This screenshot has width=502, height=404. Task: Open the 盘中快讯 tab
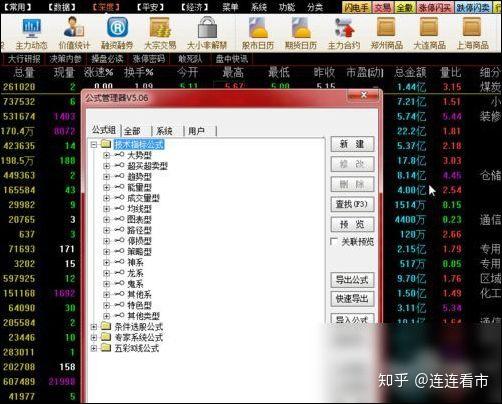(231, 59)
